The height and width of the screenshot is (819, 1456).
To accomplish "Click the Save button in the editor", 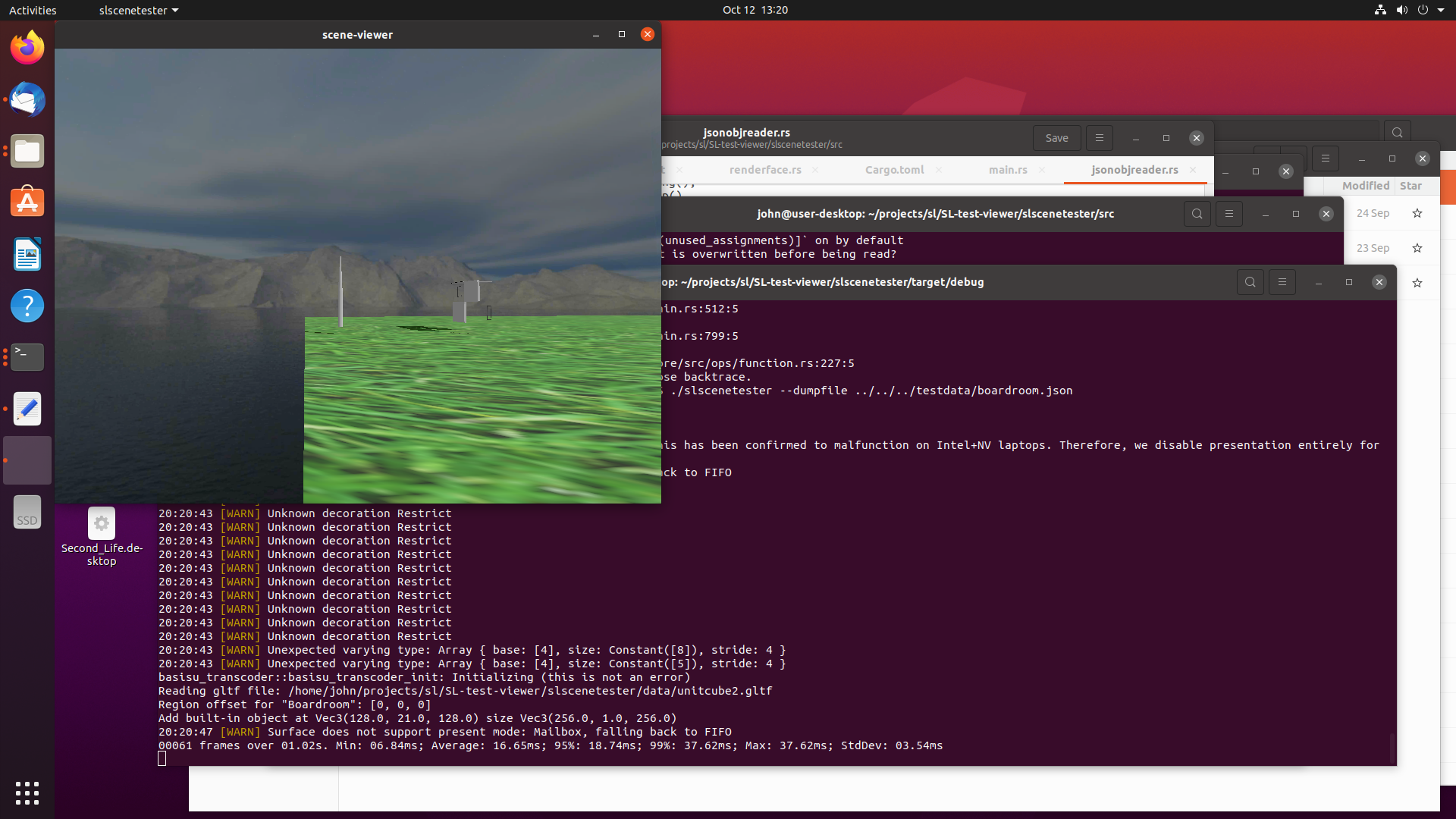I will (1056, 137).
